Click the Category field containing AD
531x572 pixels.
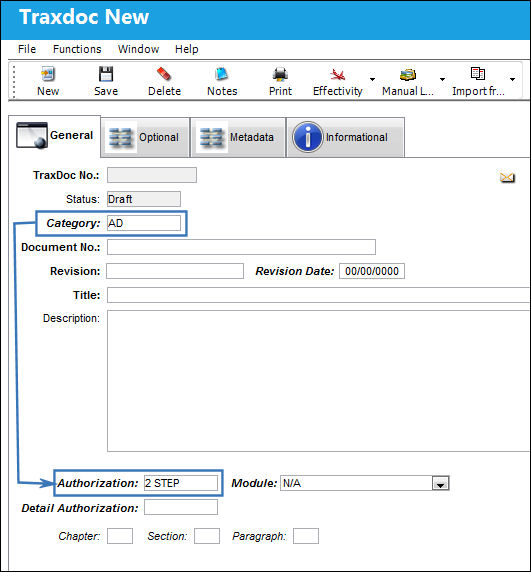(144, 223)
